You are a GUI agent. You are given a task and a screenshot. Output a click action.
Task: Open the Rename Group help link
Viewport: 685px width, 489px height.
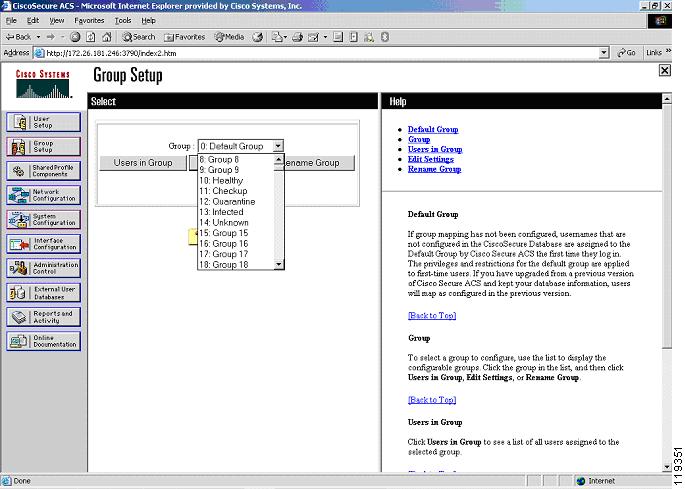click(435, 169)
